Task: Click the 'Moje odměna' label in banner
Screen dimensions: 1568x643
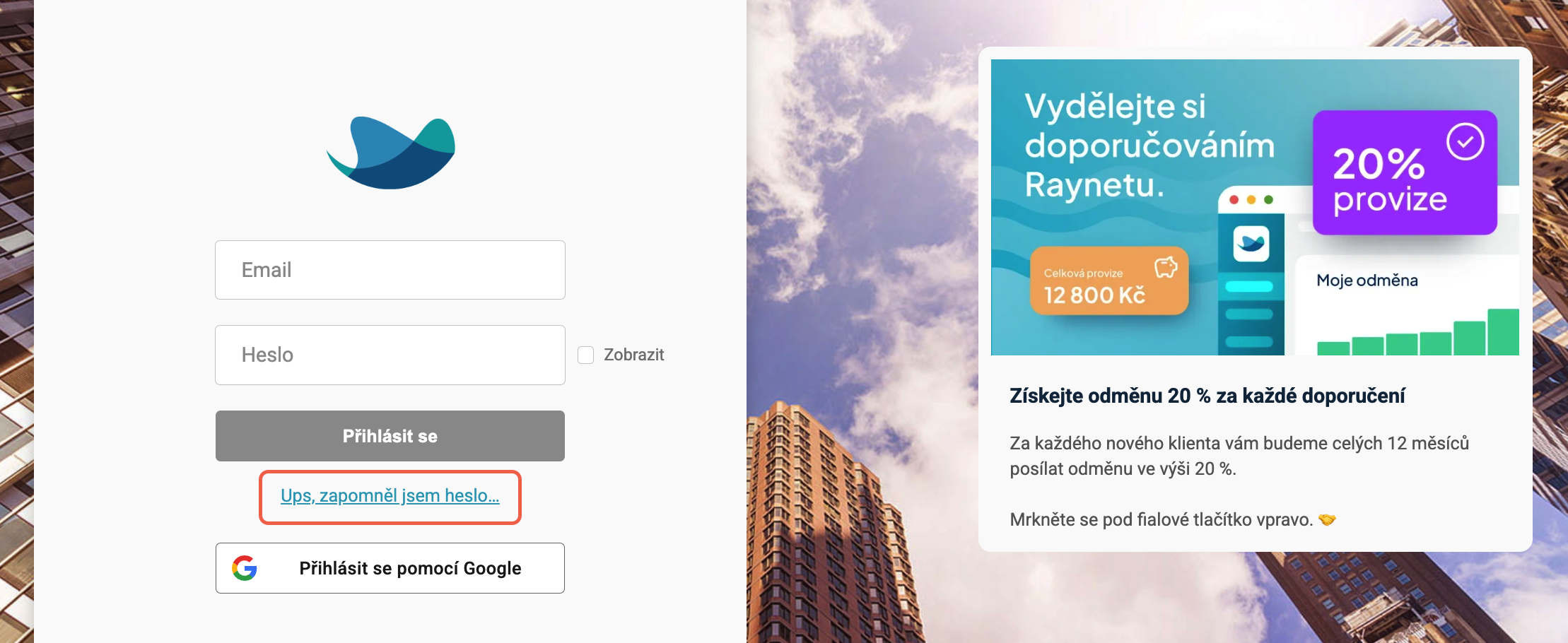Action: 1367,281
